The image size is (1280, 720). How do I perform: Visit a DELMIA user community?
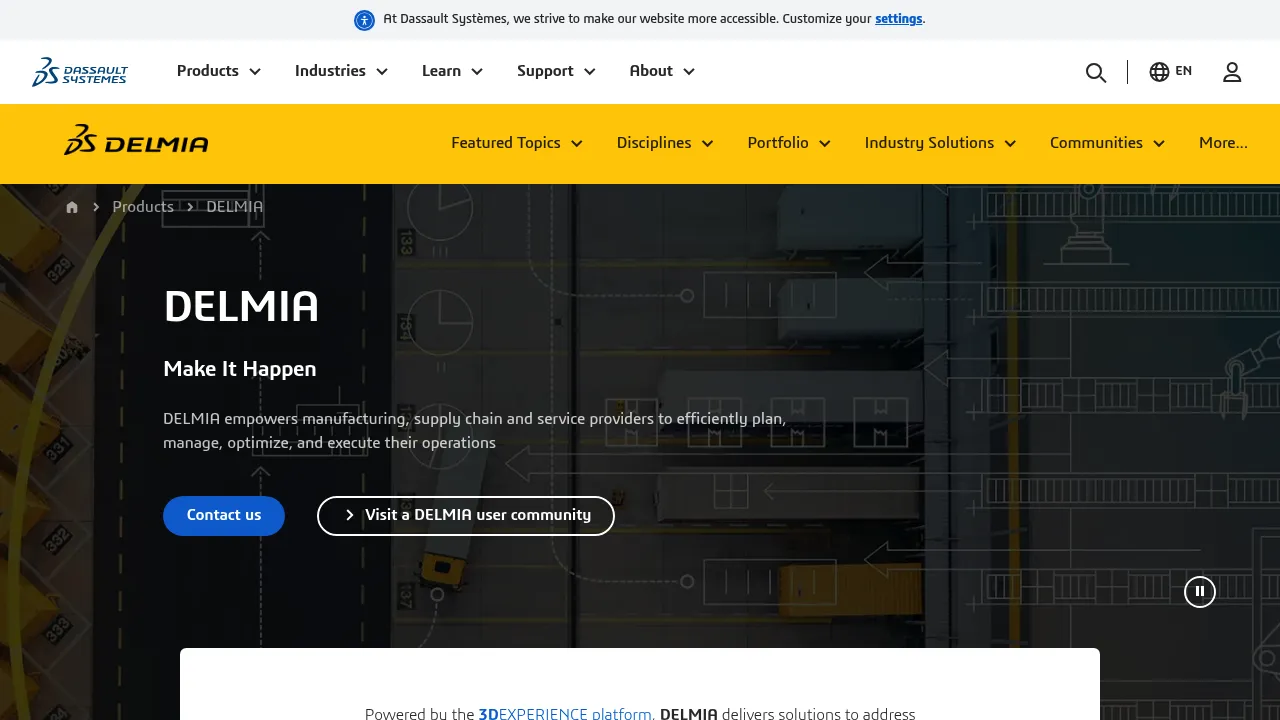click(466, 516)
